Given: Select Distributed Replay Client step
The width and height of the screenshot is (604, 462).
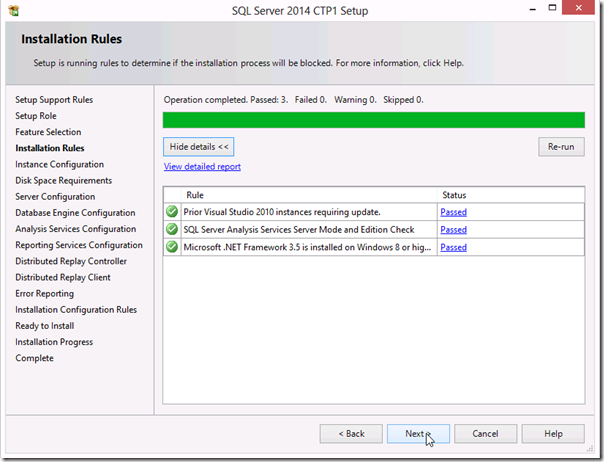Looking at the screenshot, I should [63, 278].
